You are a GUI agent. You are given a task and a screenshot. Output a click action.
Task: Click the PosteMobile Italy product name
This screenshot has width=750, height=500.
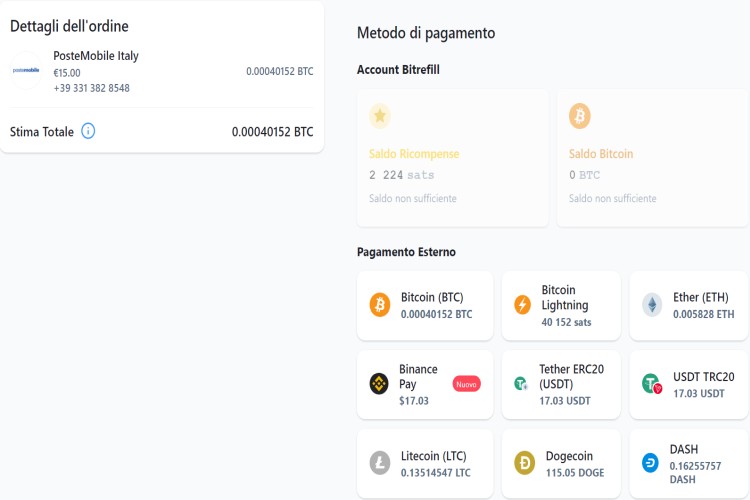tap(96, 56)
